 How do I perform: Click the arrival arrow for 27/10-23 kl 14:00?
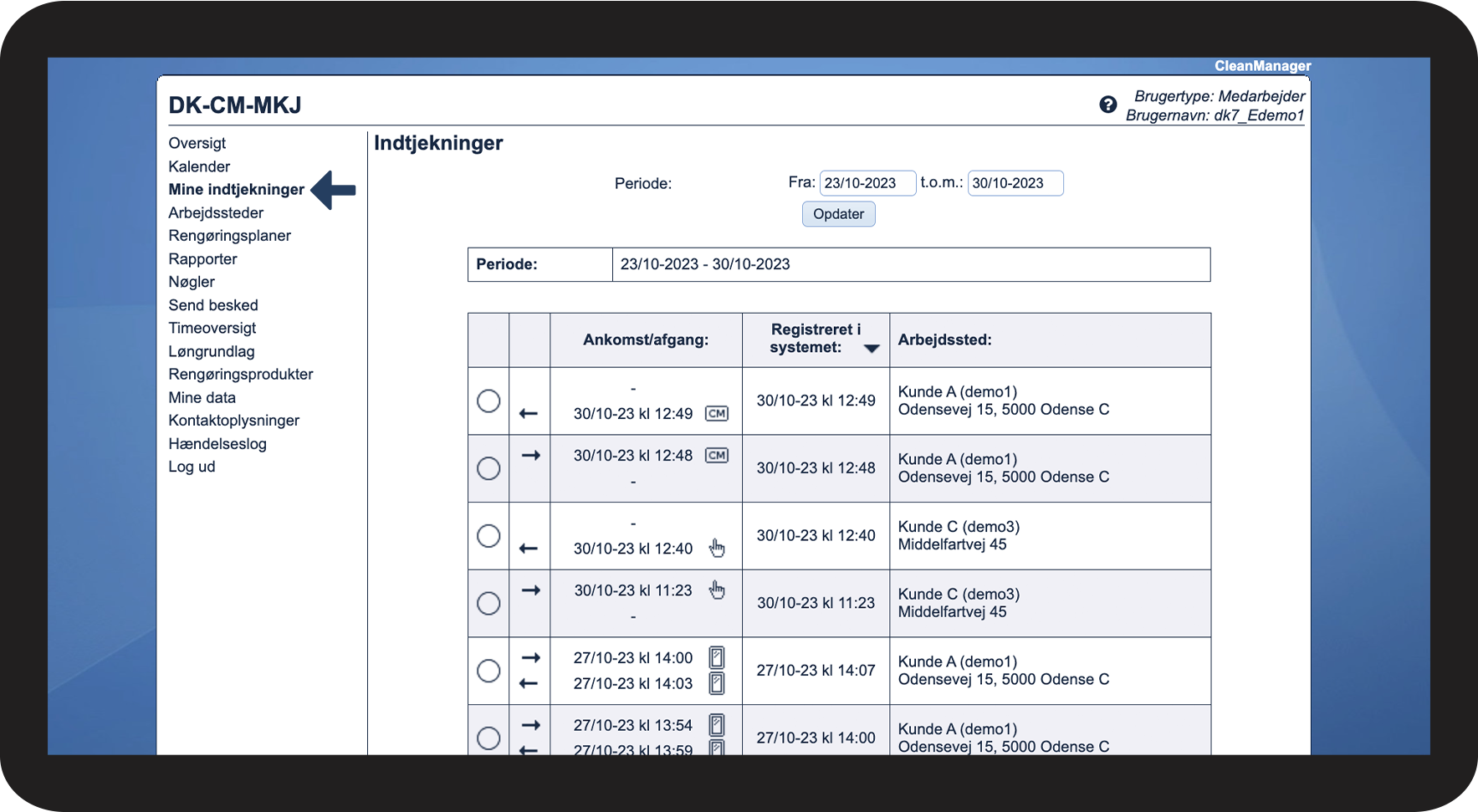[531, 658]
